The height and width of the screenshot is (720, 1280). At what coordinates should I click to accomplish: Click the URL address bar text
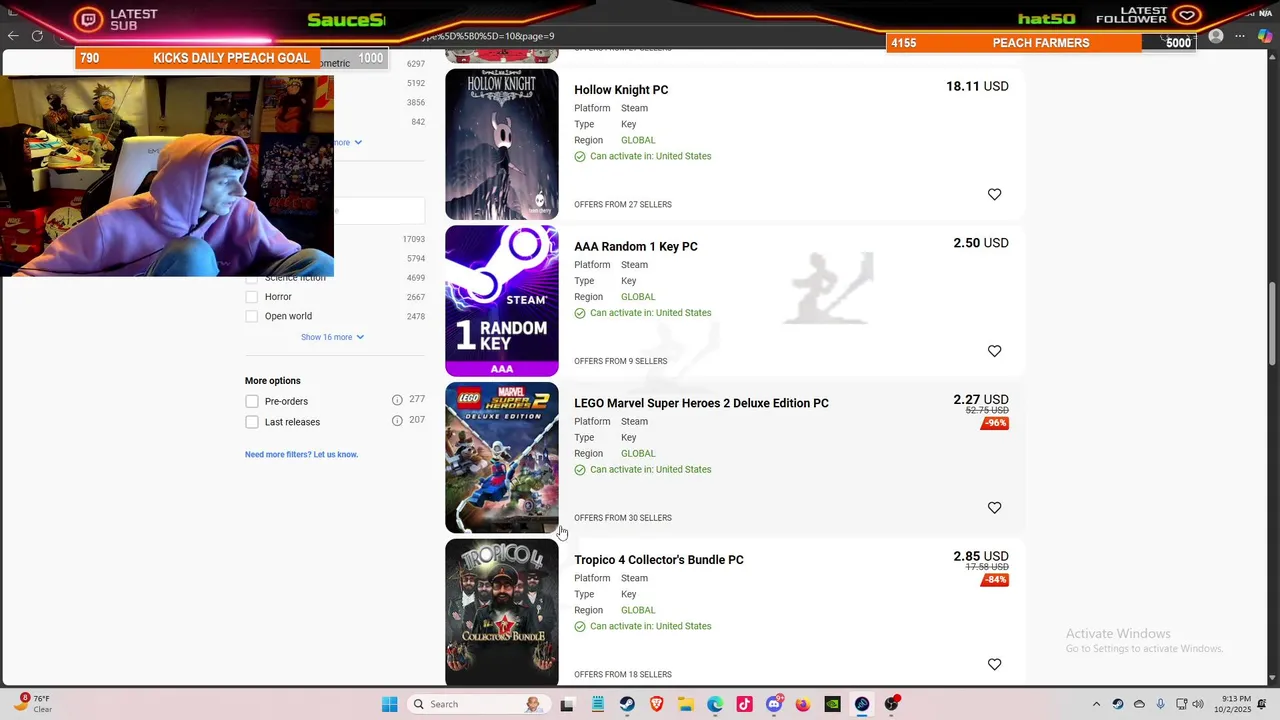pos(488,36)
